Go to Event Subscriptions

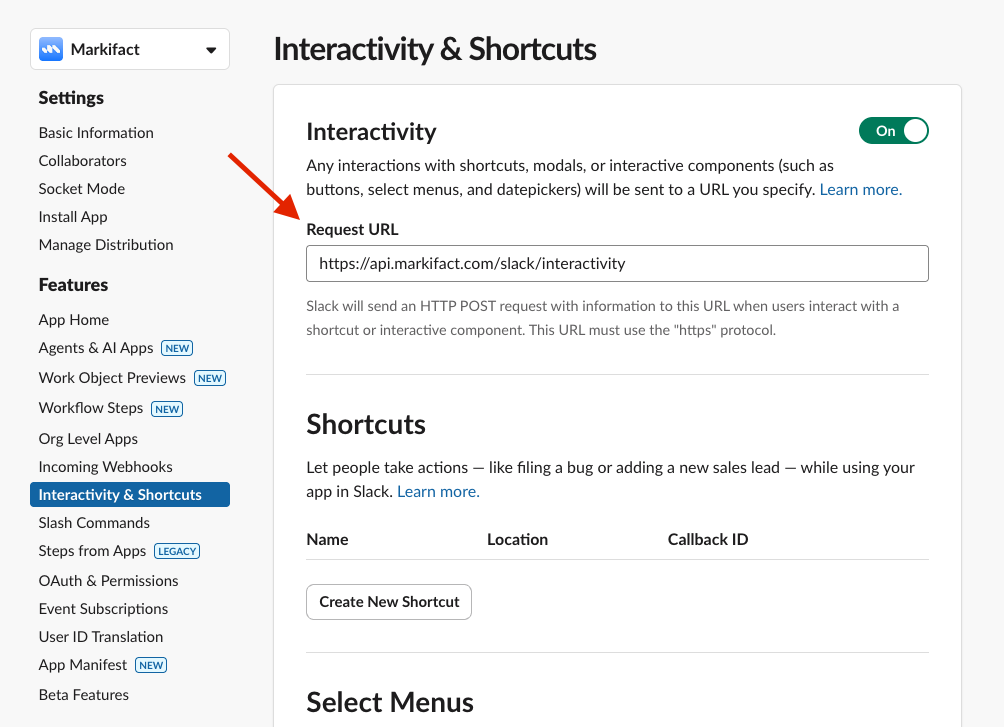coord(103,608)
